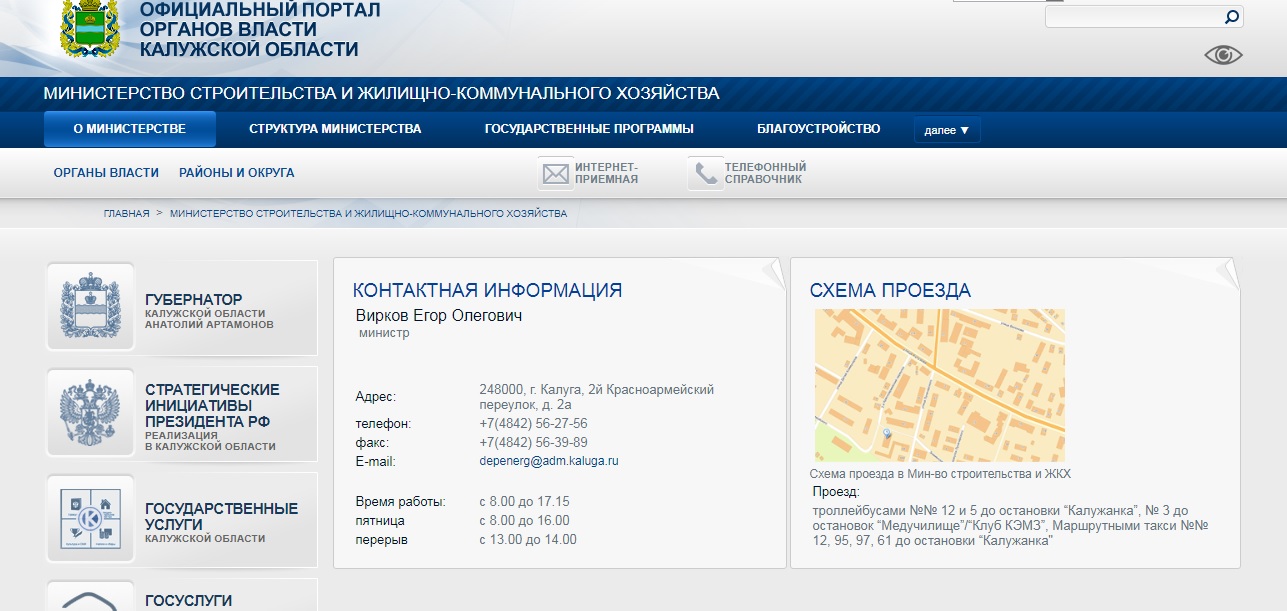This screenshot has width=1287, height=611.
Task: Open the Схема проезда map thumbnail
Action: 939,385
